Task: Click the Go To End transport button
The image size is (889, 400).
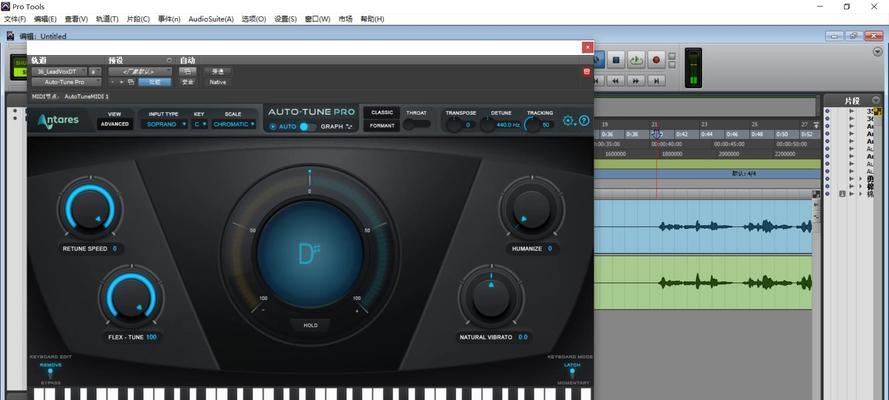Action: point(656,81)
